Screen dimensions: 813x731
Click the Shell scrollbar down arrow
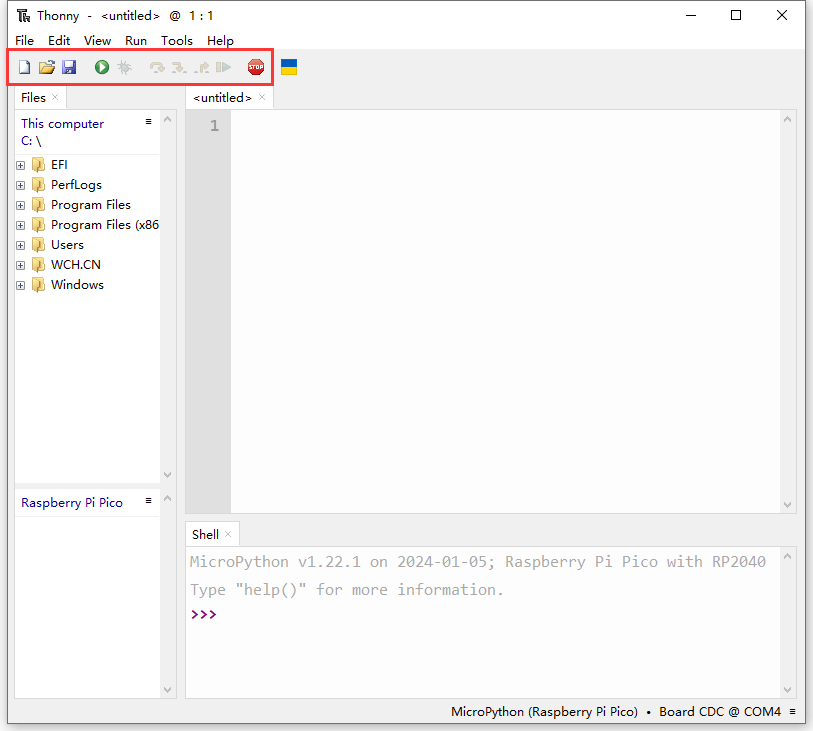point(788,690)
